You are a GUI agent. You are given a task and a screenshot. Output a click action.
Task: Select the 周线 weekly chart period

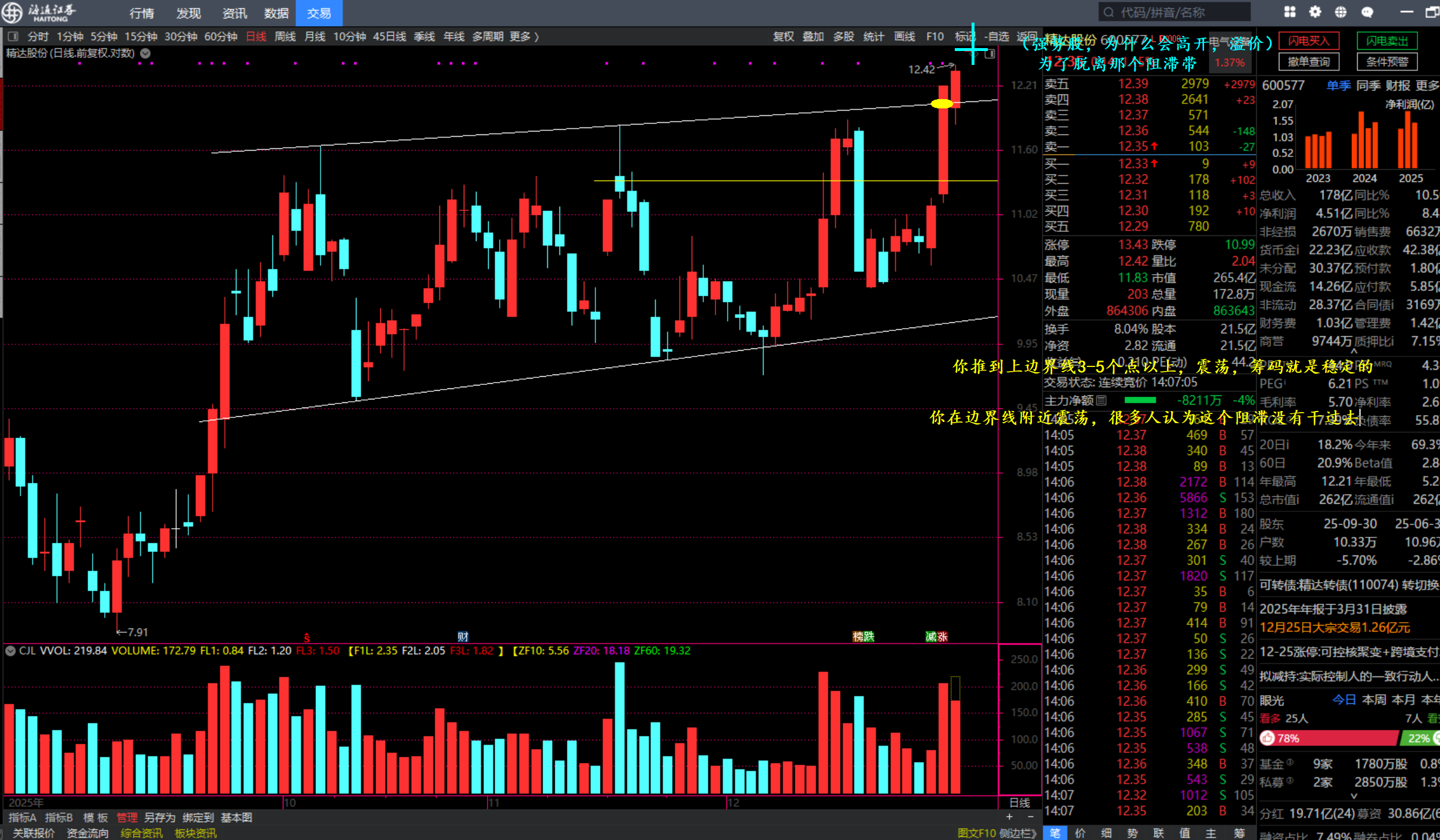click(285, 37)
